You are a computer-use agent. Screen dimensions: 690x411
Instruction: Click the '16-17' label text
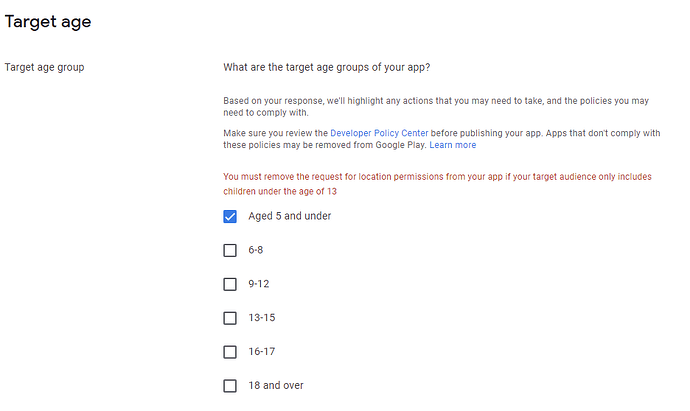[x=262, y=352]
